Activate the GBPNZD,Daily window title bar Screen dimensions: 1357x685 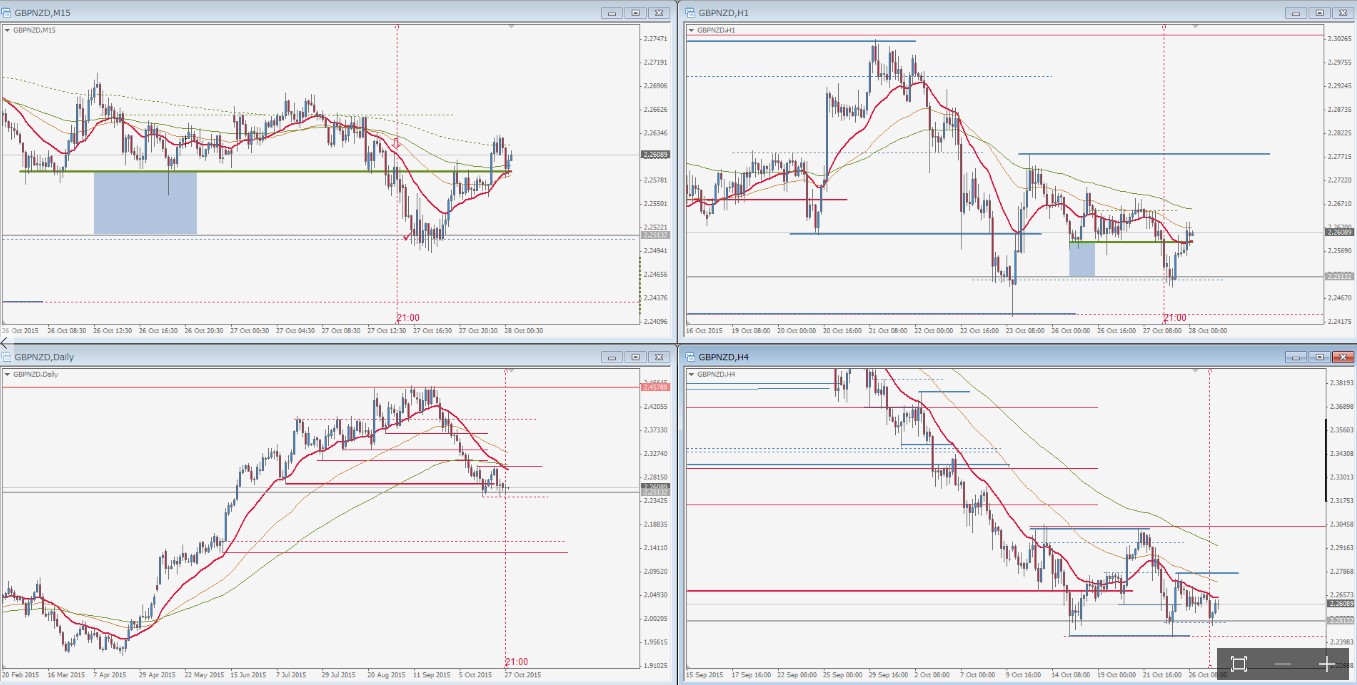[300, 356]
